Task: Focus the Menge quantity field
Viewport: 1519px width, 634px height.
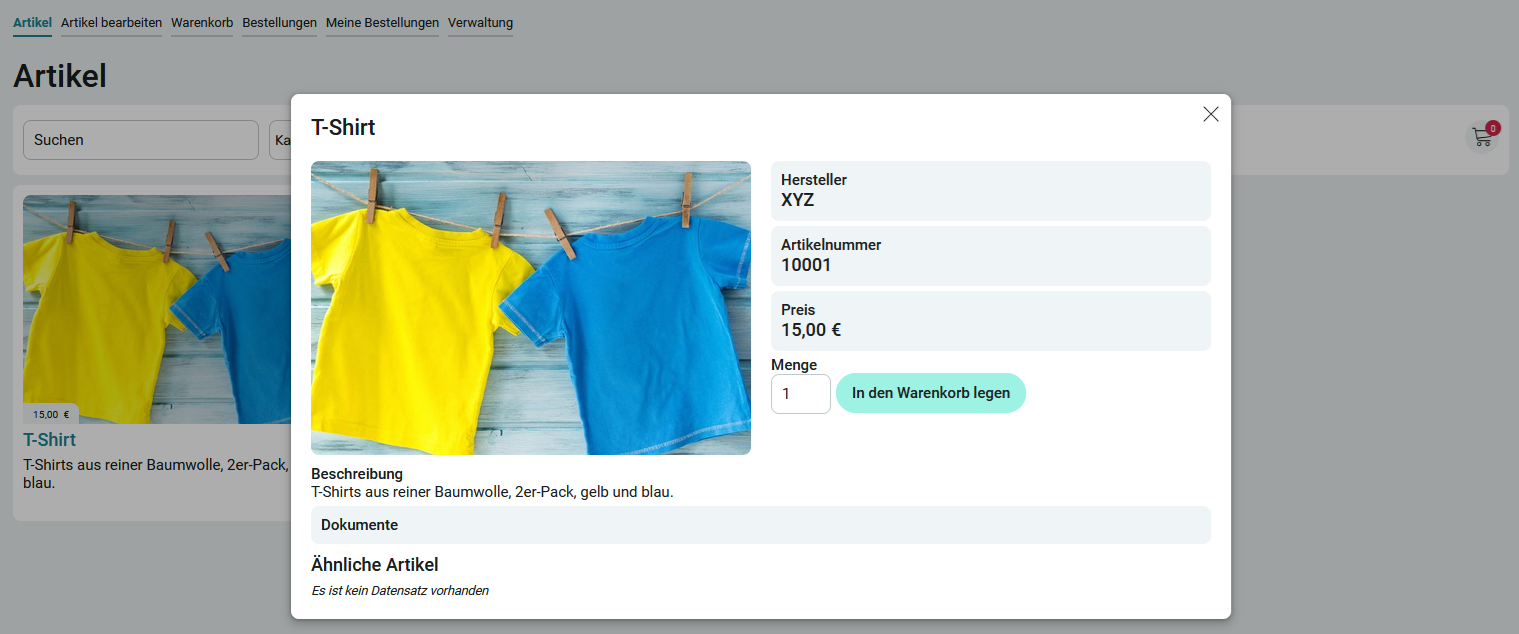Action: [x=801, y=394]
